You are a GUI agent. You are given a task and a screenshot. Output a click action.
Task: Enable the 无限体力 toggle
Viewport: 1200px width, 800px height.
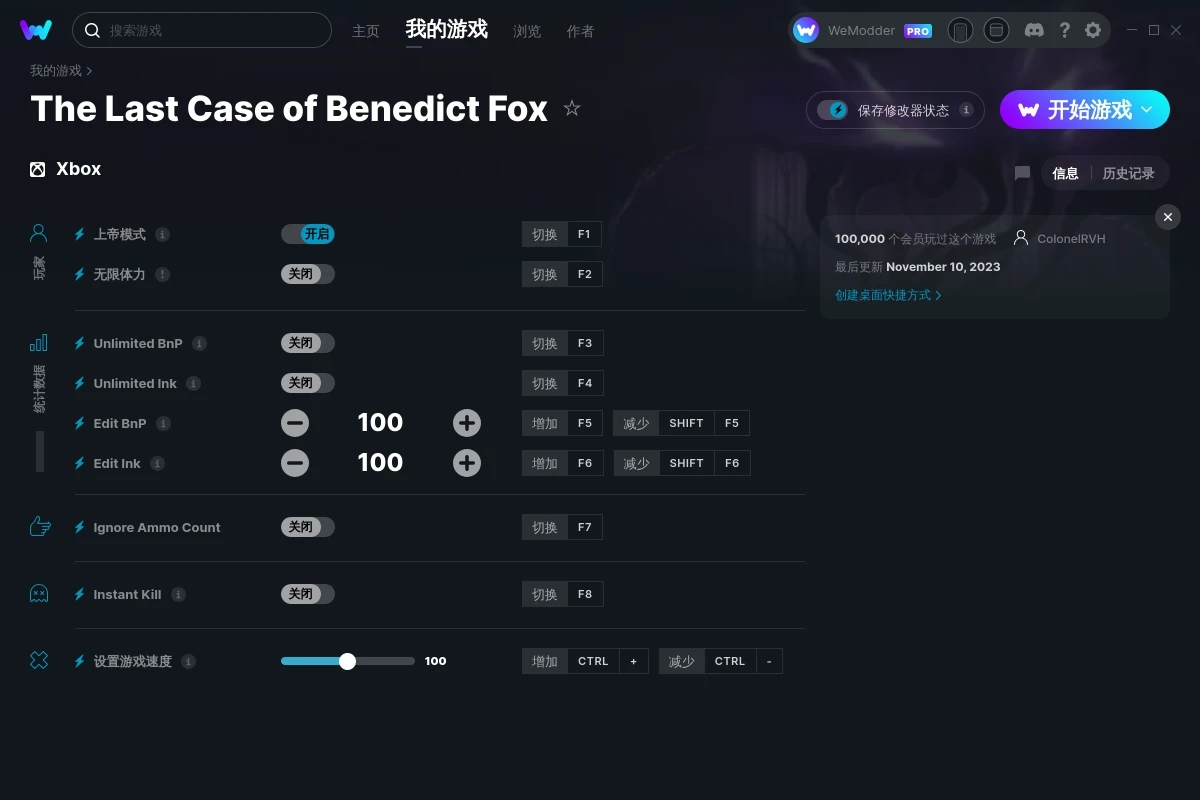click(x=308, y=274)
